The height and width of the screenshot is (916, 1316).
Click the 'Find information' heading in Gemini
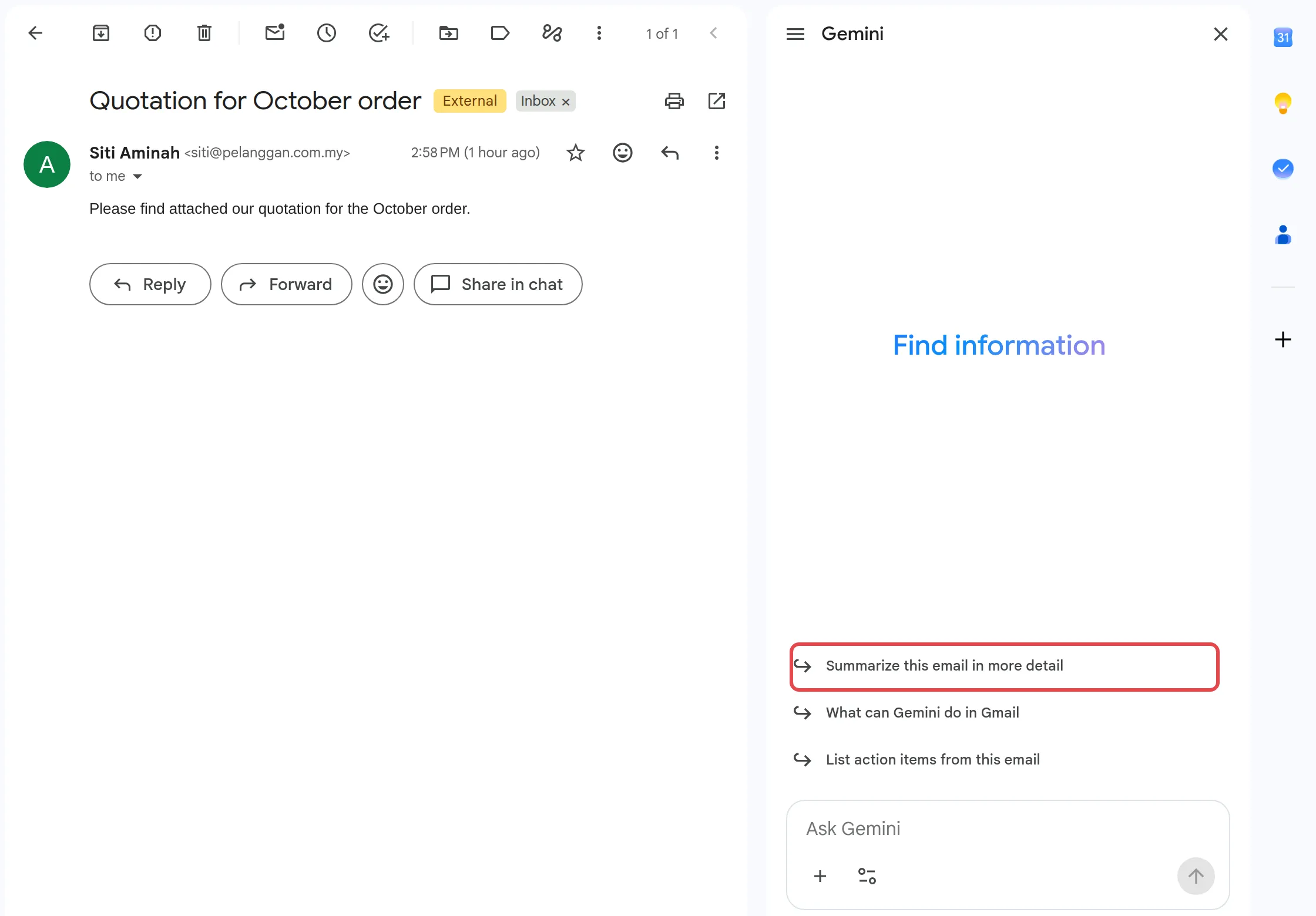(999, 345)
